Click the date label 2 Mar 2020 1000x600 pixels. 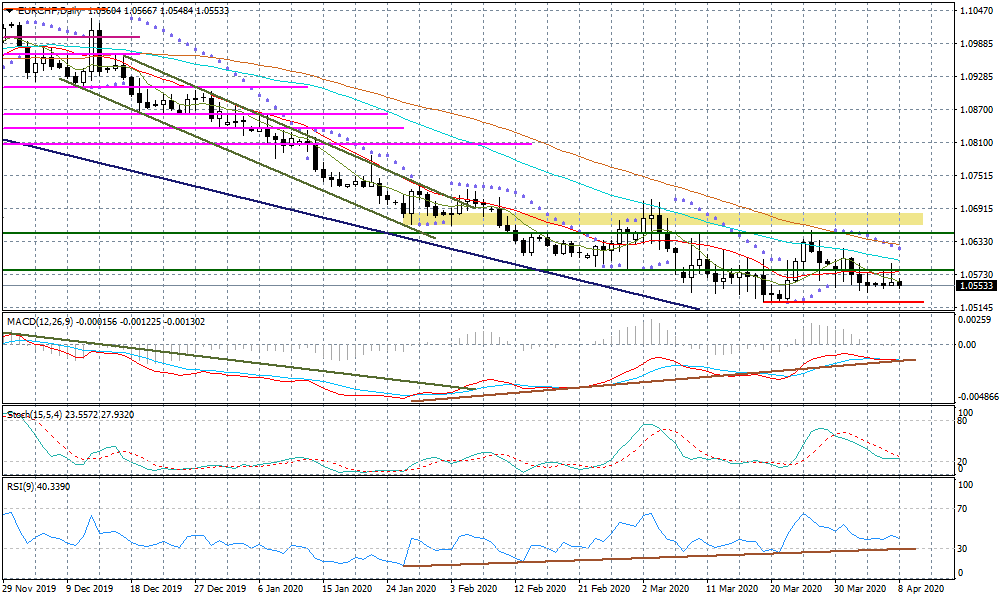(666, 589)
